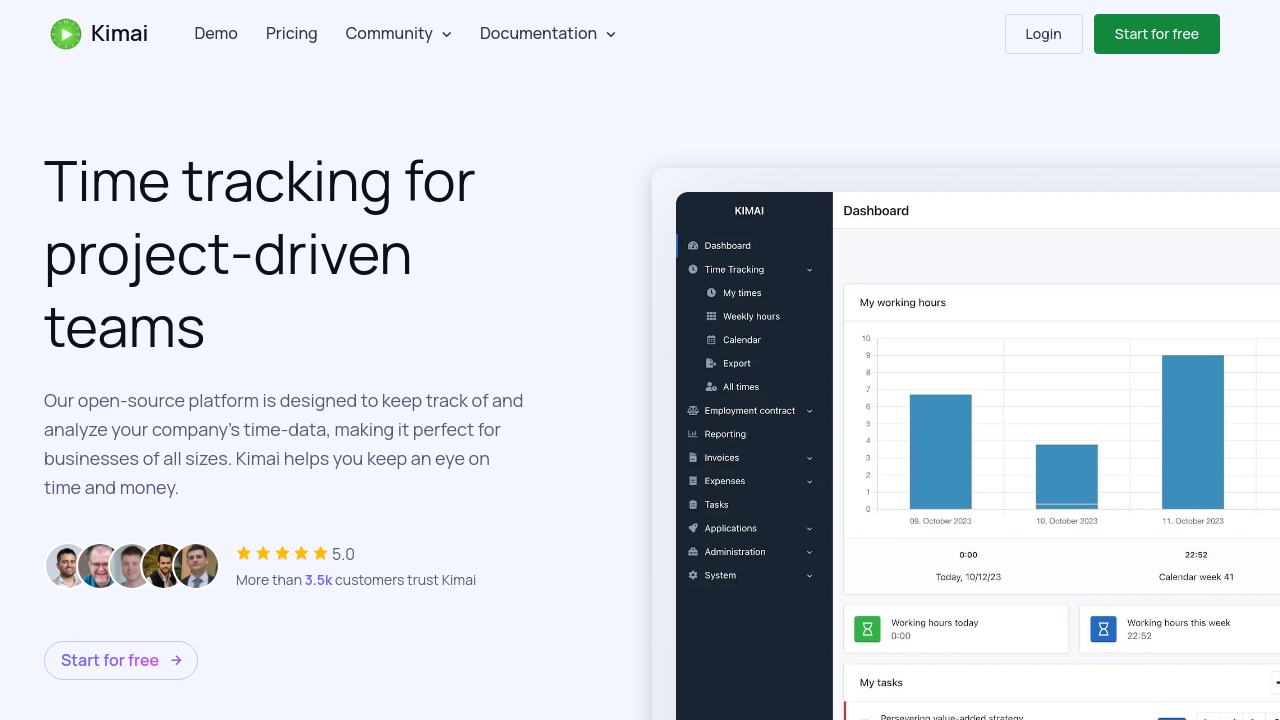Click the Working hours this week text
1280x720 pixels.
(1178, 622)
